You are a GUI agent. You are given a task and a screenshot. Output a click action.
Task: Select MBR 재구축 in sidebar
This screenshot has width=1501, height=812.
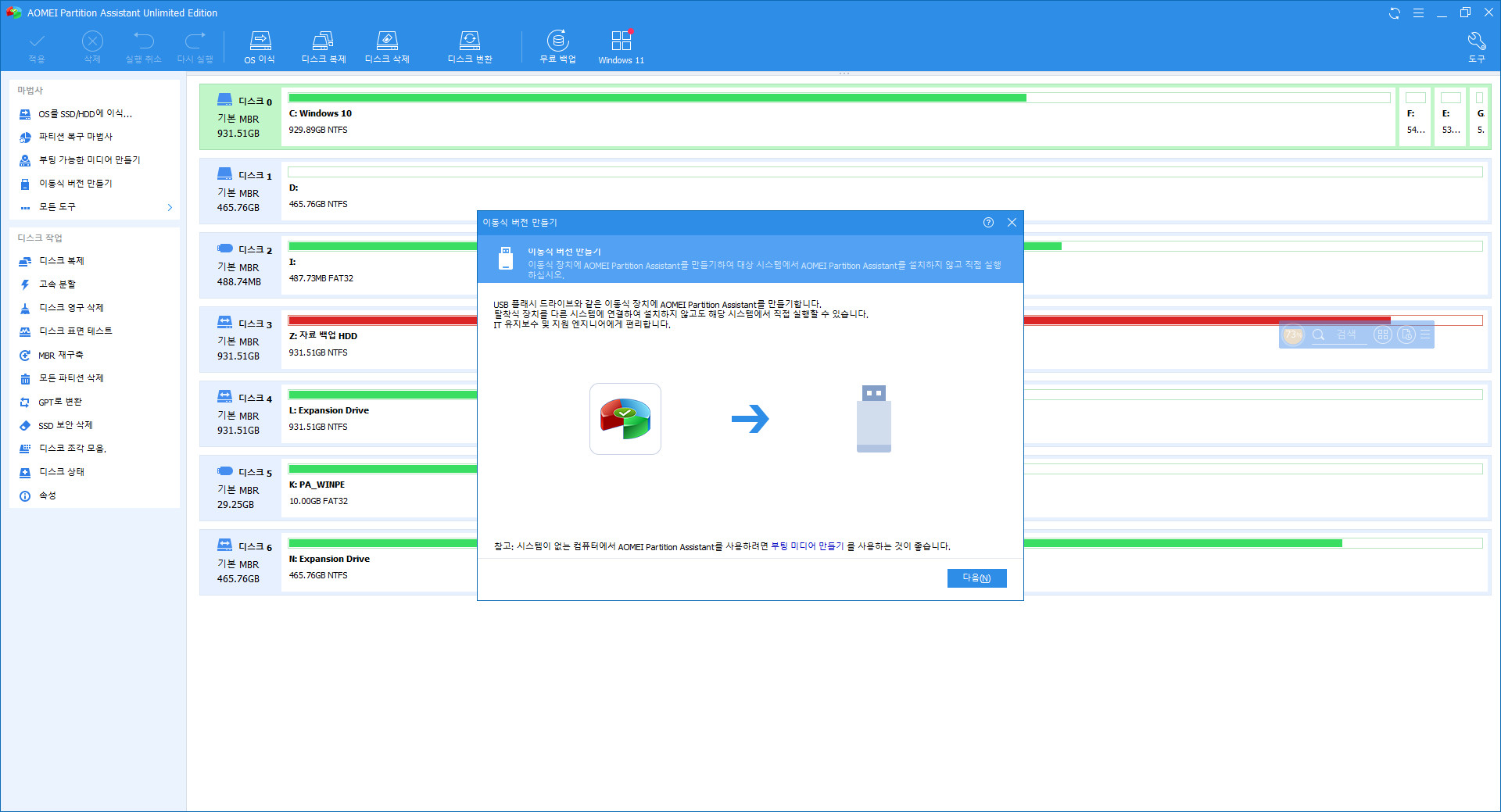click(x=60, y=355)
